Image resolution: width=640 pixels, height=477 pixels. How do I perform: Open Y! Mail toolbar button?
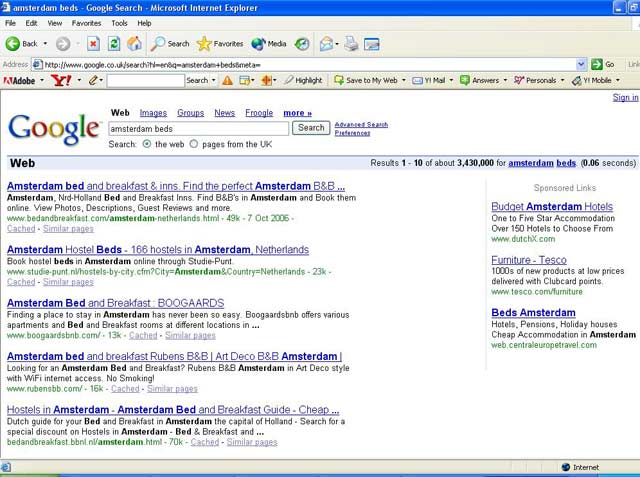coord(429,80)
